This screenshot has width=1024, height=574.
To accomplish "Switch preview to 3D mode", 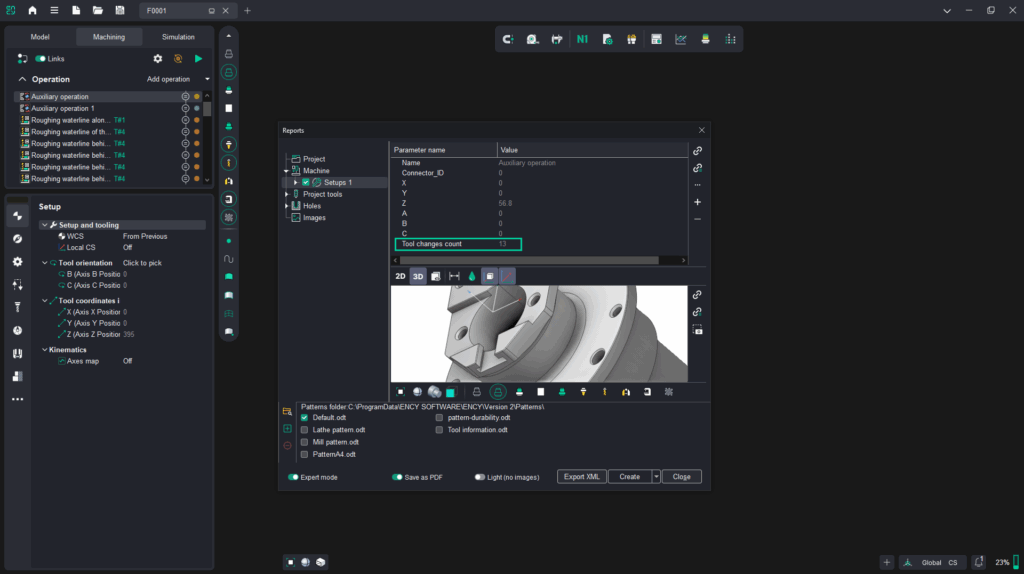I will pos(418,276).
